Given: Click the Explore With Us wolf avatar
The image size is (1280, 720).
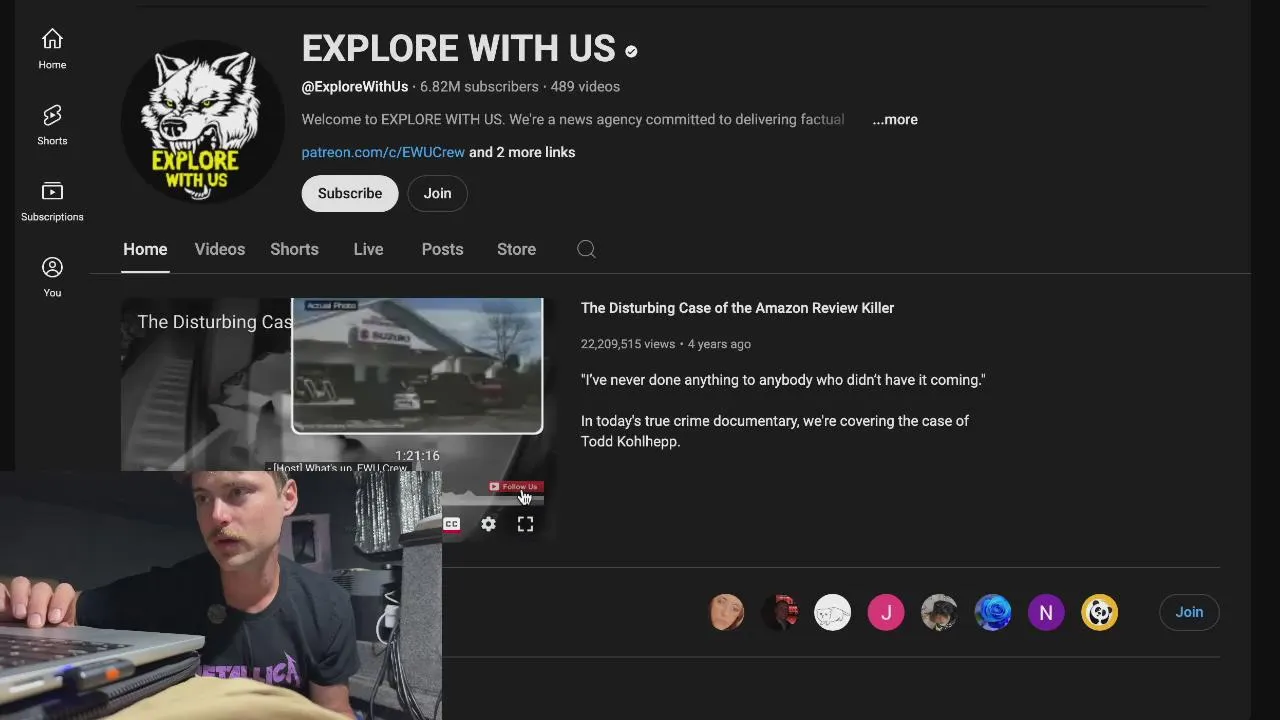Looking at the screenshot, I should [203, 122].
